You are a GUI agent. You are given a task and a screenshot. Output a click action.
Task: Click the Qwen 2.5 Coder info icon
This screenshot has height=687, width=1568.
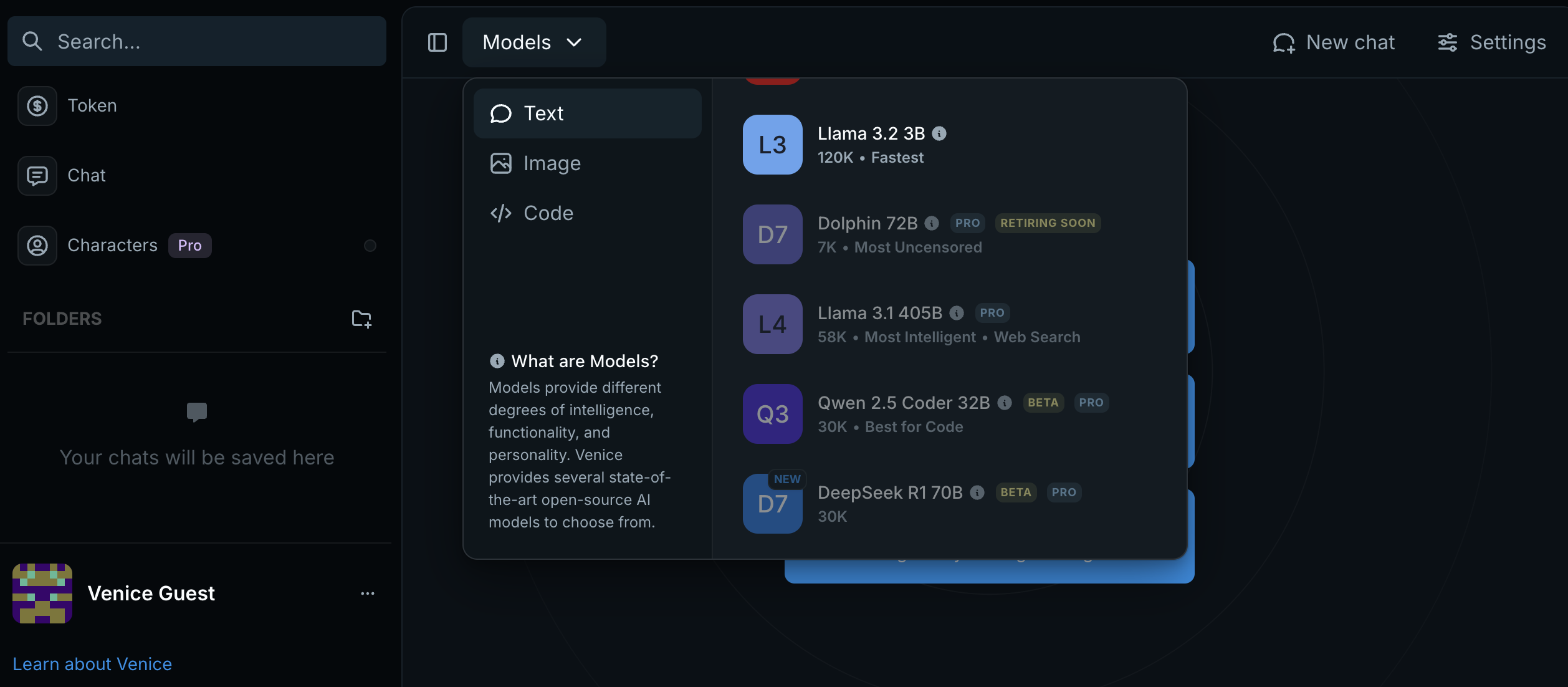1005,403
